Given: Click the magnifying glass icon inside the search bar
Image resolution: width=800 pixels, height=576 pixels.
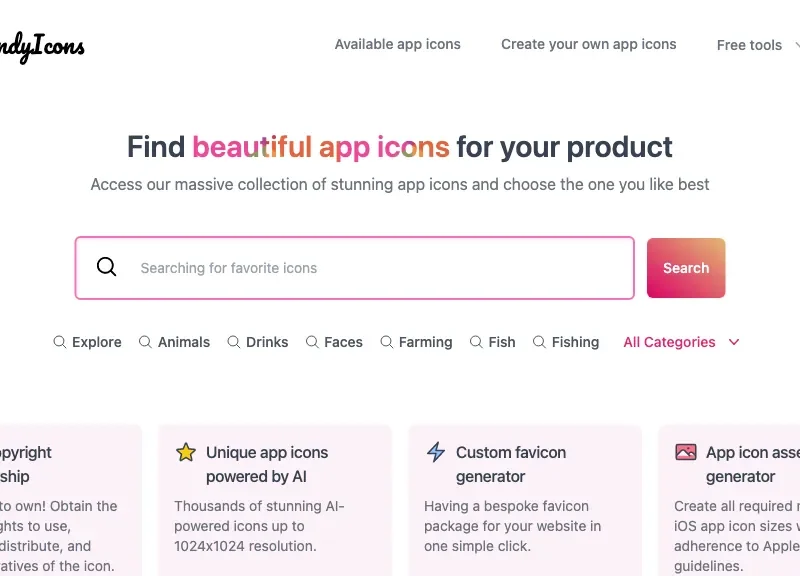Looking at the screenshot, I should click(106, 267).
